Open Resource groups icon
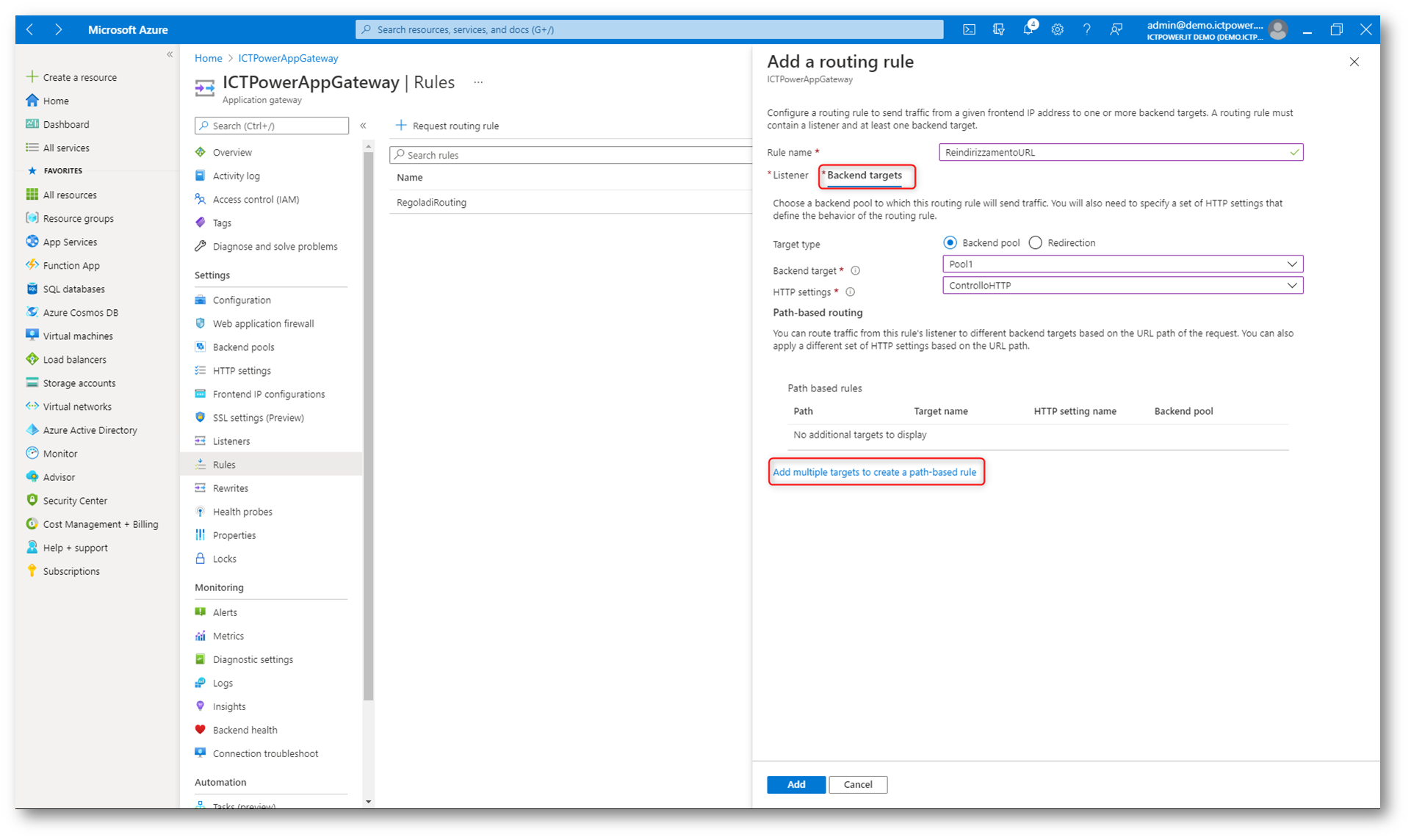This screenshot has width=1411, height=840. click(32, 218)
